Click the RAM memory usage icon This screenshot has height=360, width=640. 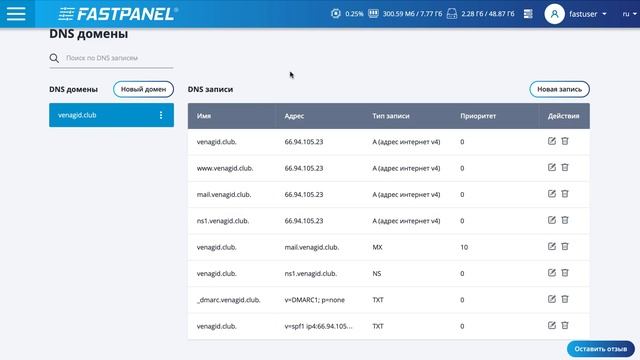tap(373, 13)
